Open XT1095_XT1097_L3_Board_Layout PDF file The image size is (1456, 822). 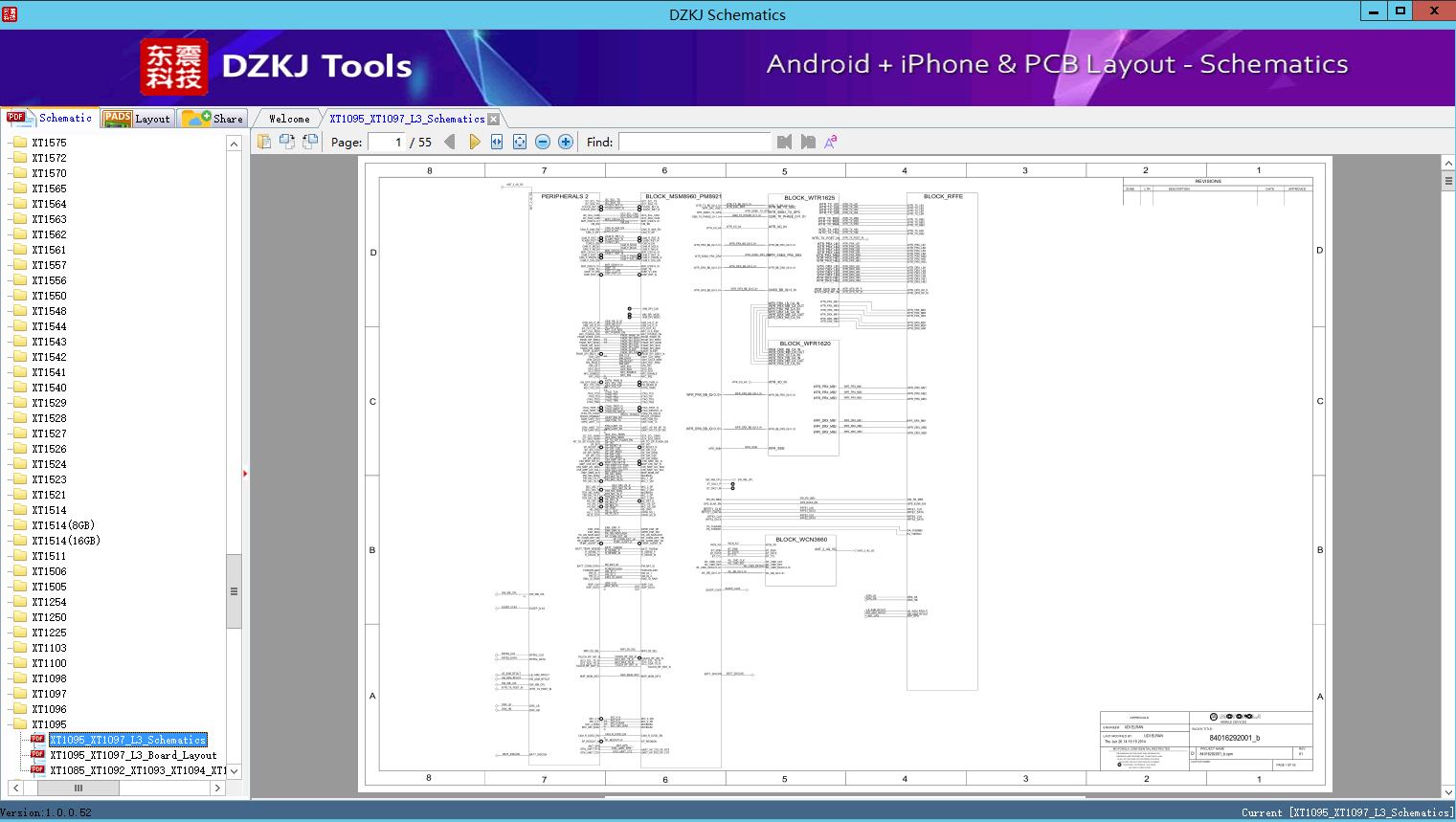tap(133, 755)
